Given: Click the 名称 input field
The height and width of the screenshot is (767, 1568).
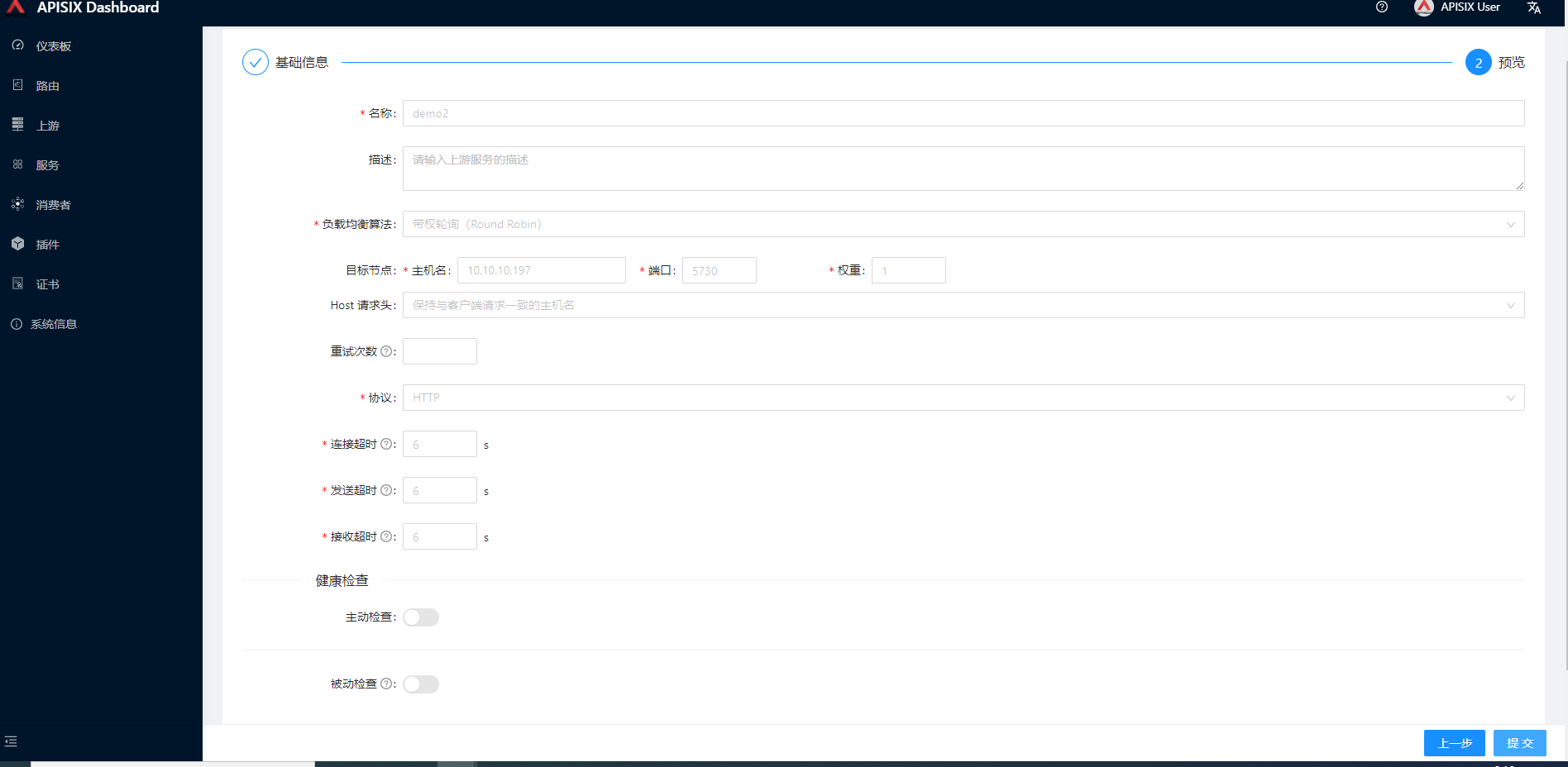Looking at the screenshot, I should coord(963,113).
